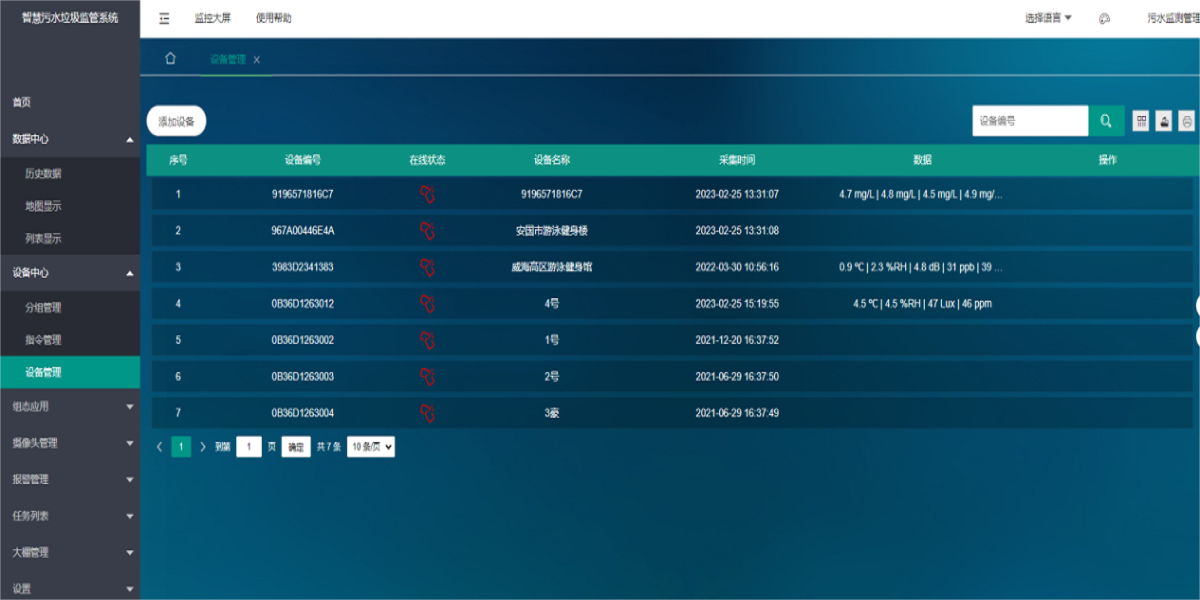The image size is (1200, 600).
Task: Click offline status icon for device 9196571816C7
Action: tap(427, 194)
